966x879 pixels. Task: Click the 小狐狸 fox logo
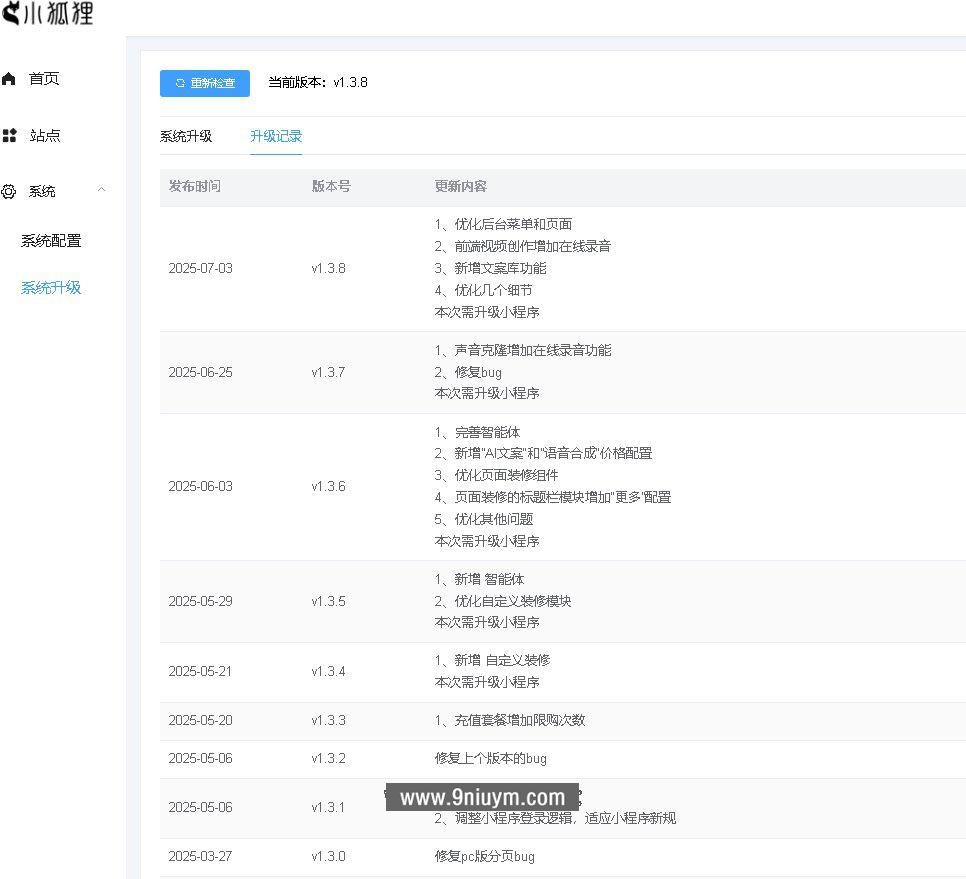pos(12,13)
